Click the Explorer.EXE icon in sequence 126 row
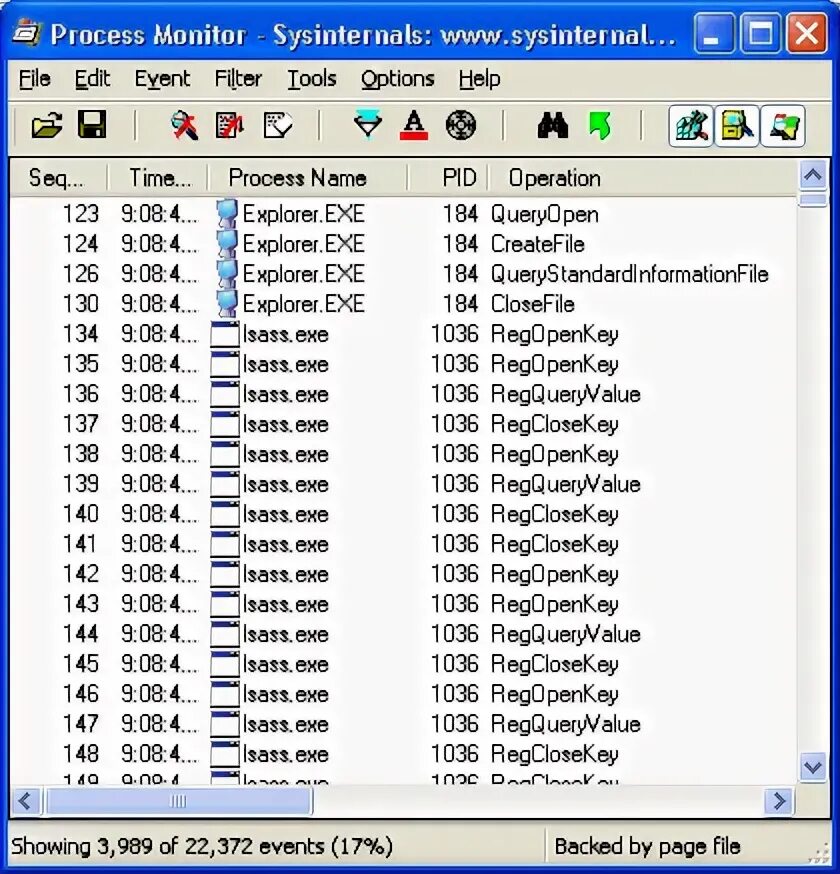This screenshot has width=840, height=874. click(226, 274)
